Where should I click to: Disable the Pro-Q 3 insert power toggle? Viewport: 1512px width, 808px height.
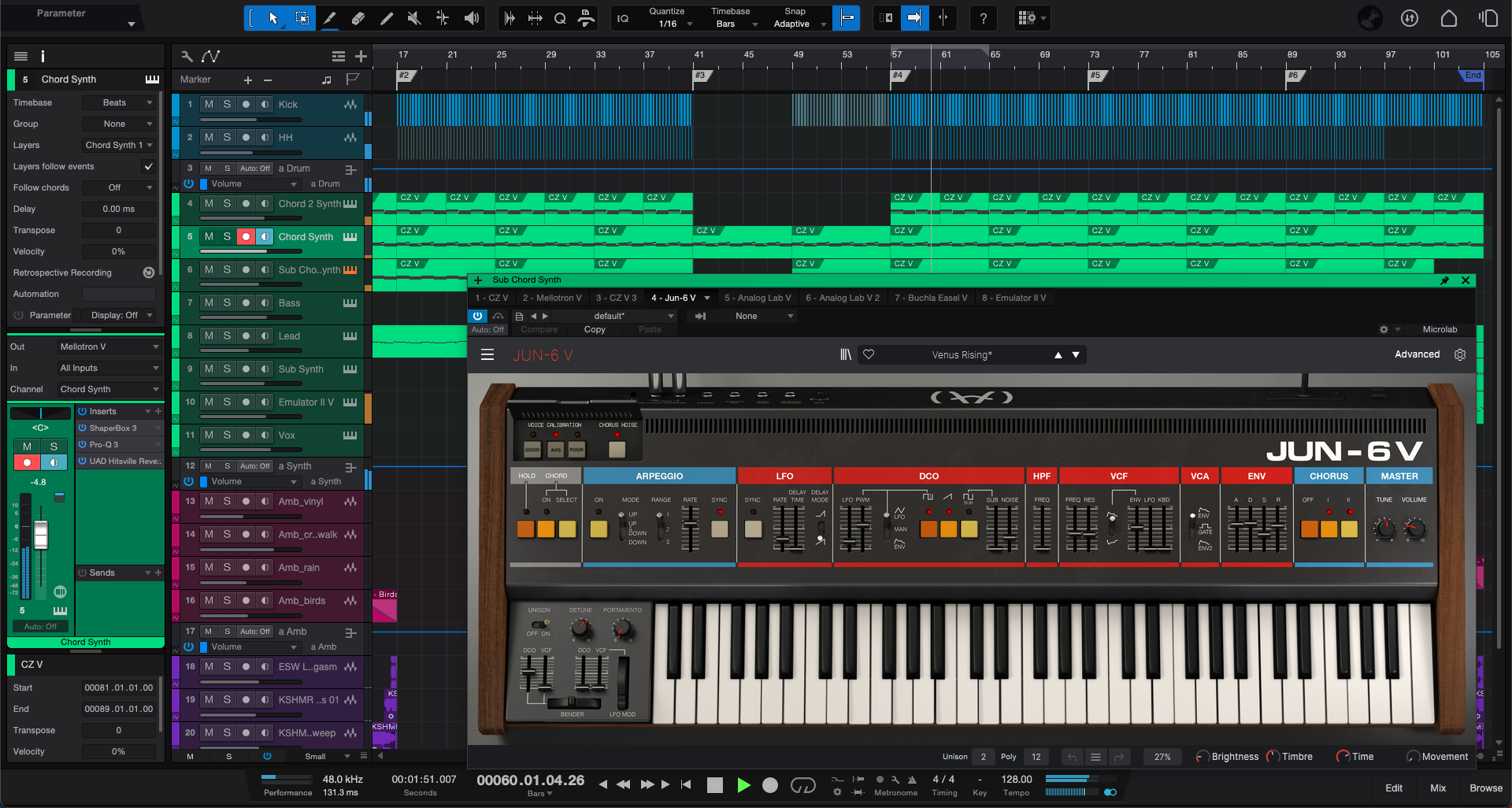[82, 444]
